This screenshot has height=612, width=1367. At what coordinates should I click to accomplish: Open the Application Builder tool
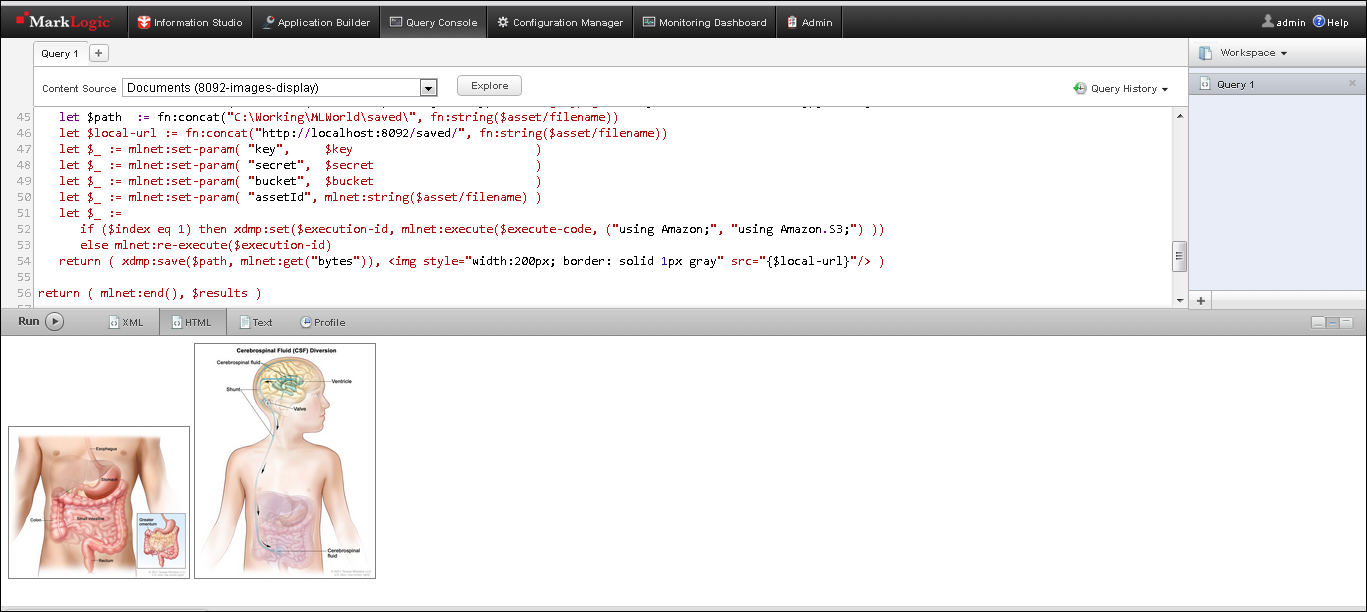point(316,20)
